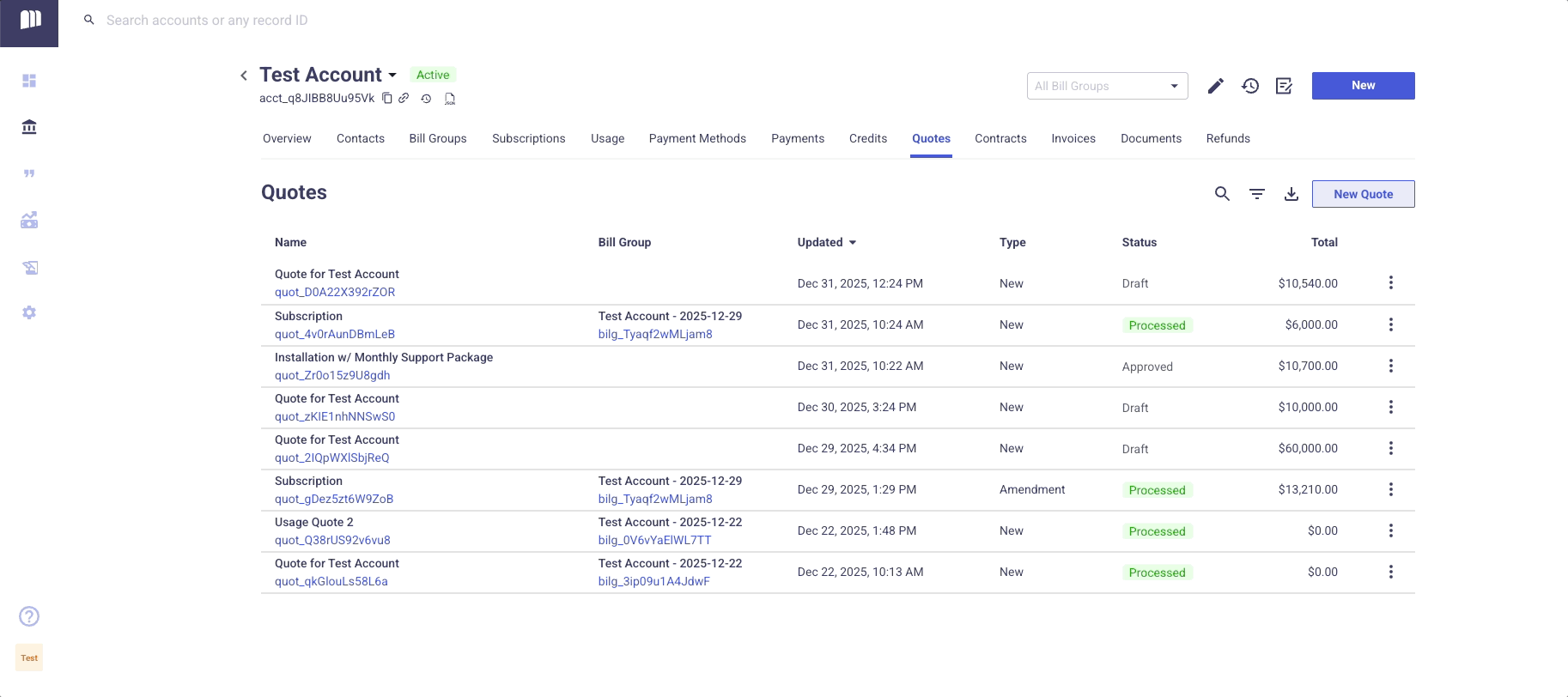The height and width of the screenshot is (697, 1568).
Task: Open quote link quot_zKIE1nhNNSwS0
Action: (x=335, y=416)
